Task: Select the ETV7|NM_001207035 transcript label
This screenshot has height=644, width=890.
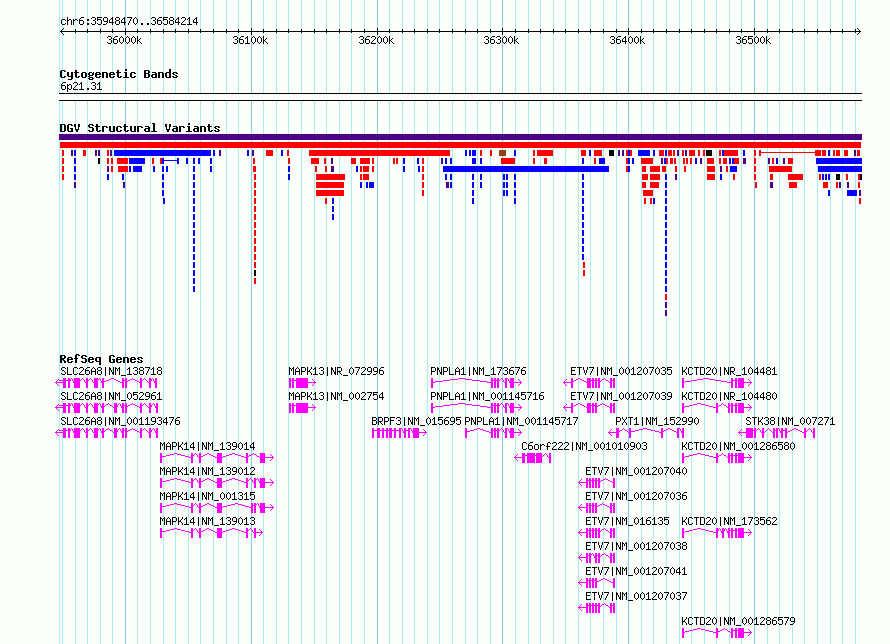Action: pos(621,371)
